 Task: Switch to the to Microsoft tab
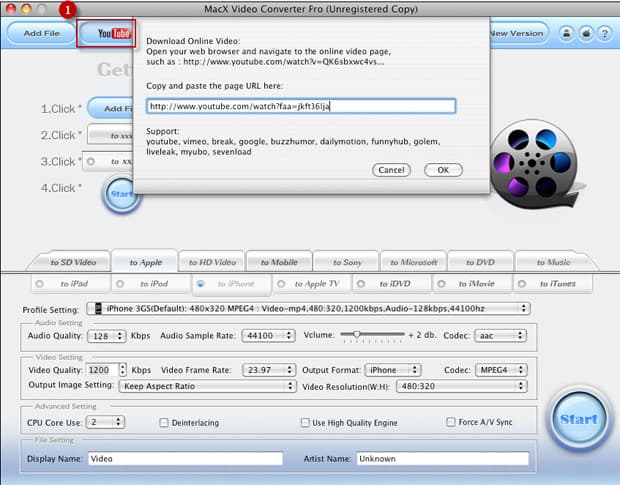click(414, 262)
